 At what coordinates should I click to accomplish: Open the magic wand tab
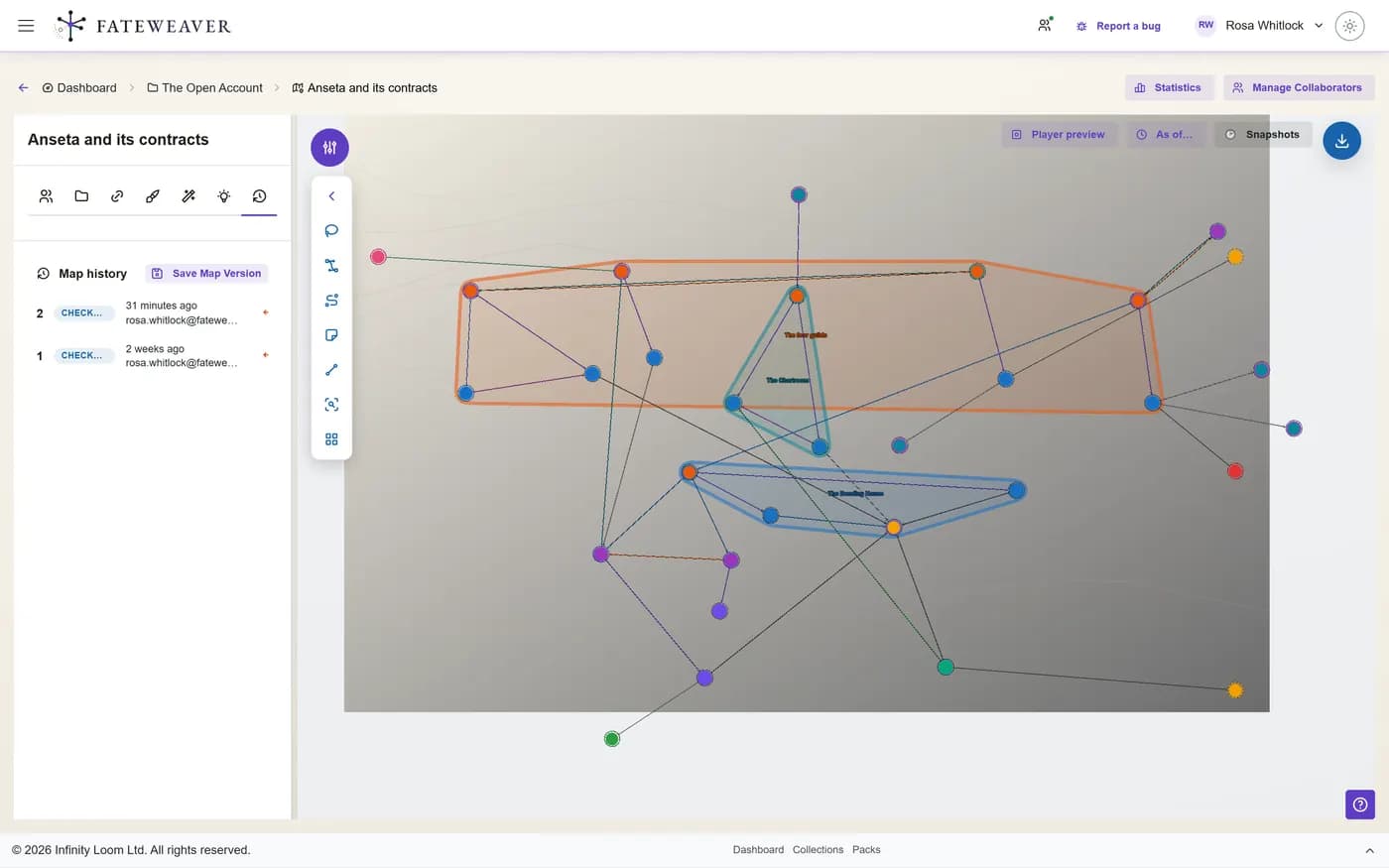(x=189, y=196)
